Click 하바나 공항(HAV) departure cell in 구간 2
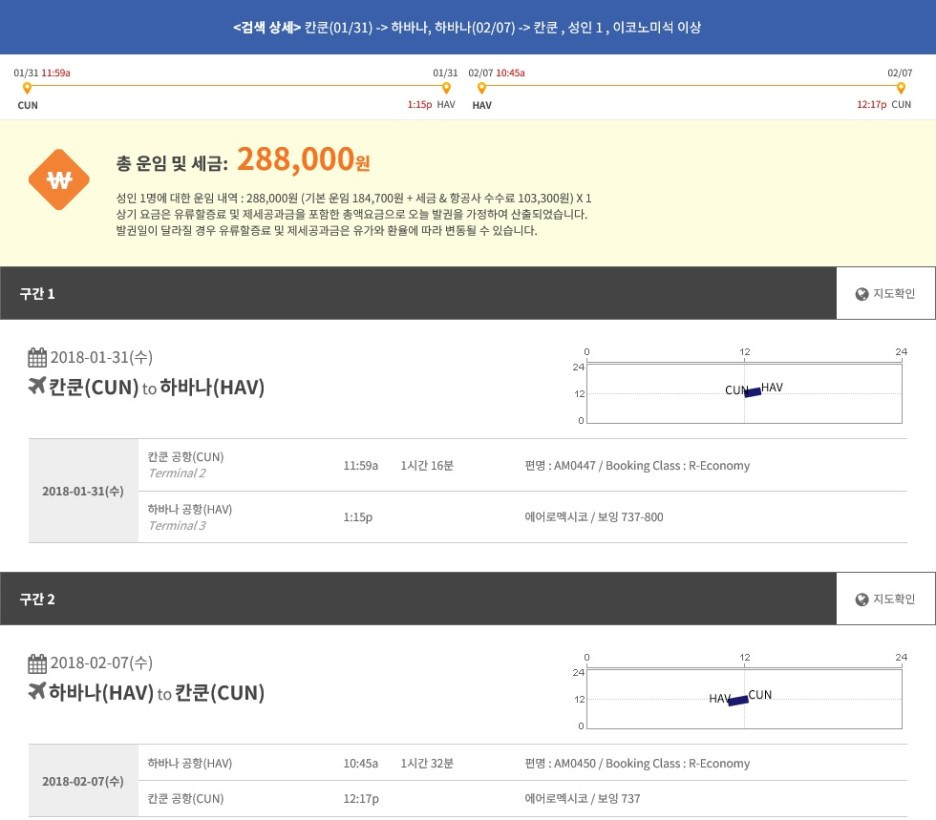This screenshot has width=936, height=820. (x=190, y=763)
